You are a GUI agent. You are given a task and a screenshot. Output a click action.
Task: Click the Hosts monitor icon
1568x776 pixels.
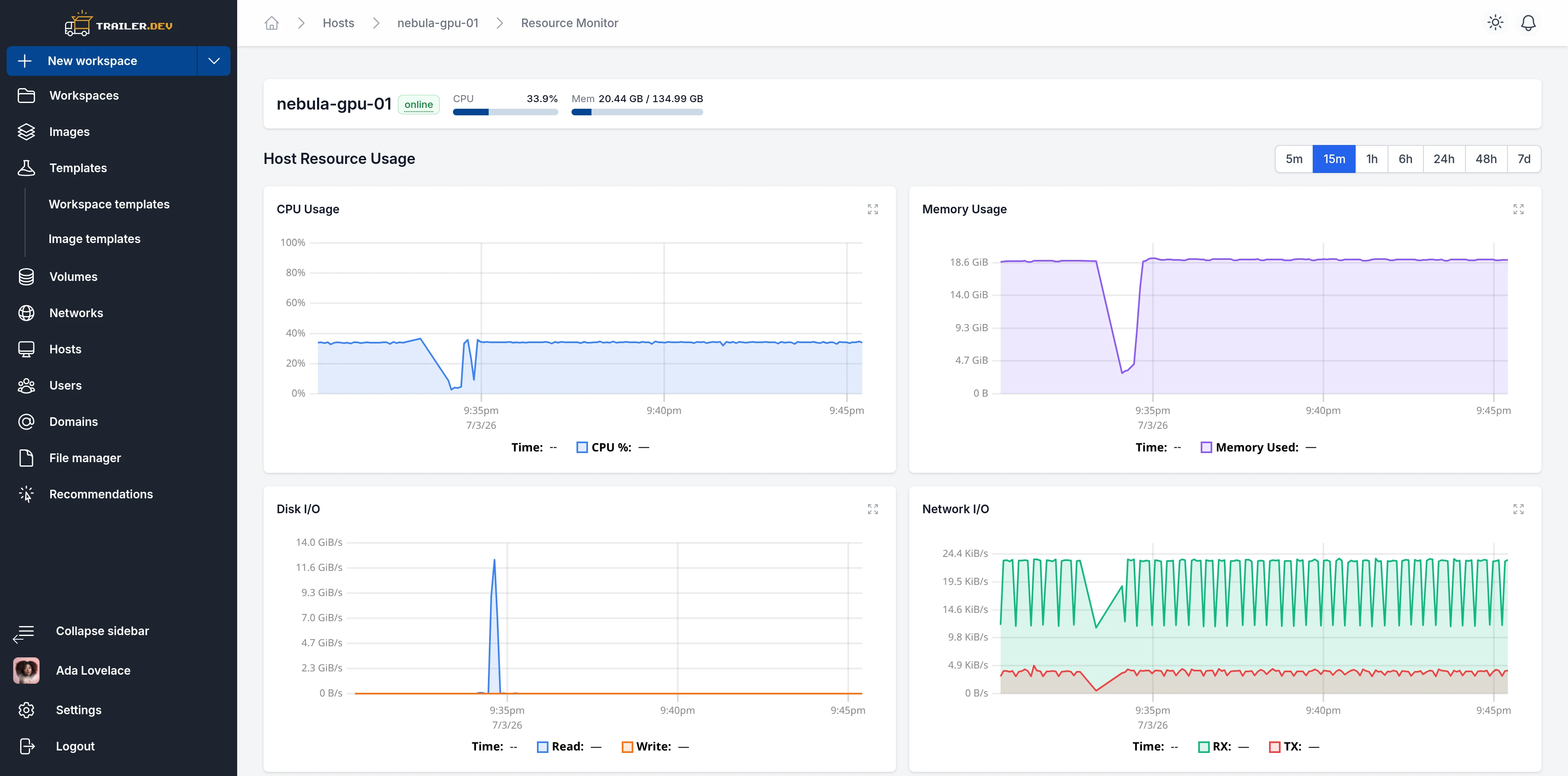[26, 349]
